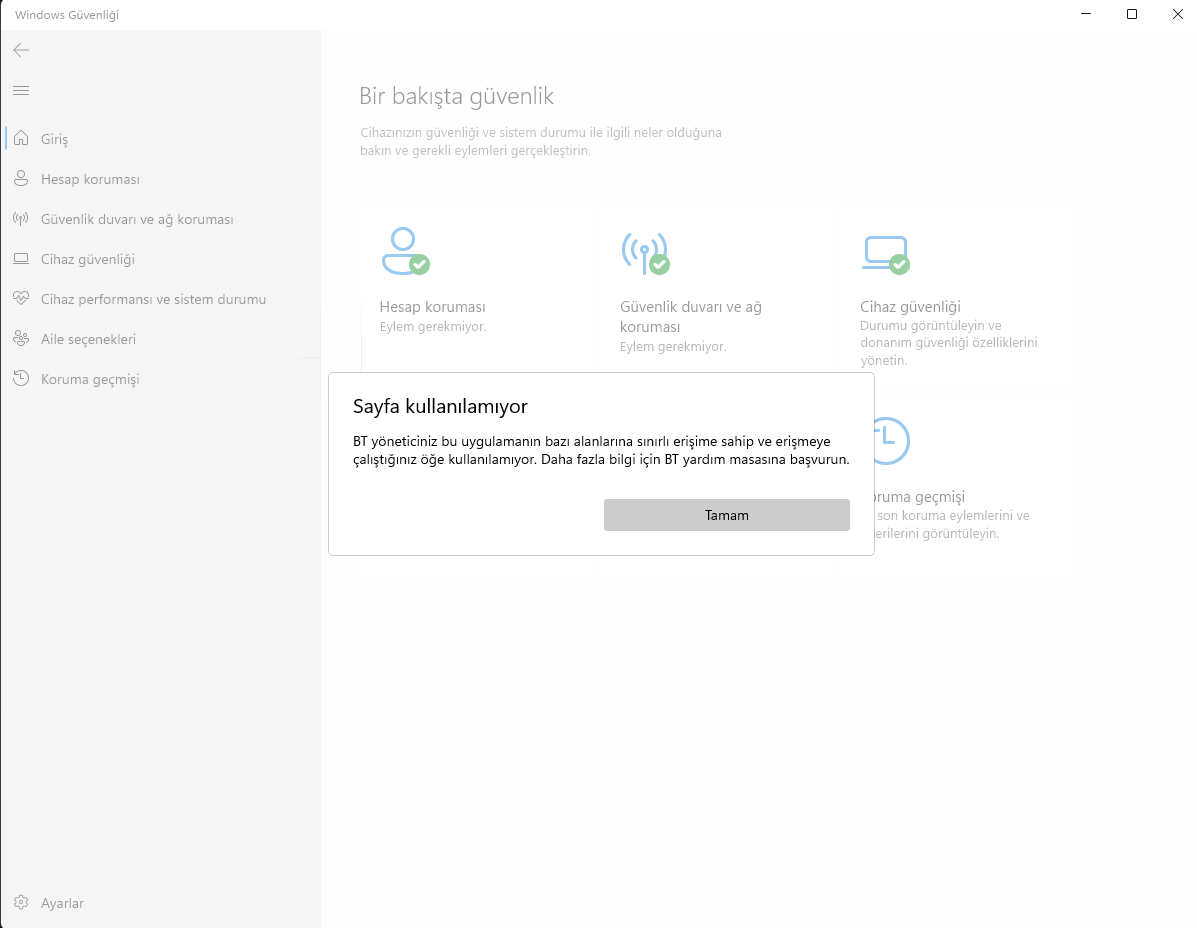This screenshot has height=928, width=1197.
Task: Click the Güvenlik duvarı antenna icon in the sidebar
Action: coord(21,219)
